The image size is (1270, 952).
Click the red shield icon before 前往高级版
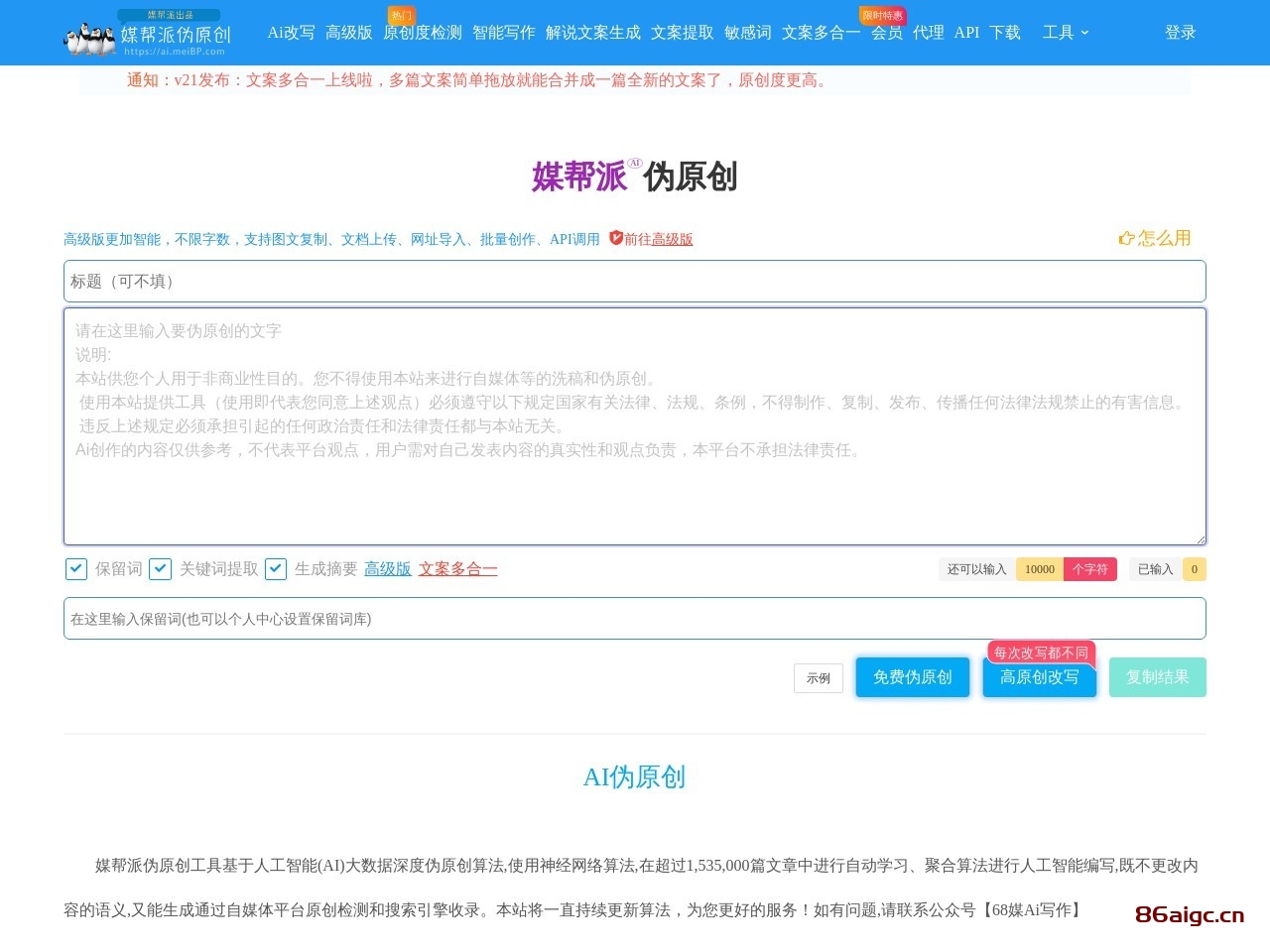click(x=615, y=238)
